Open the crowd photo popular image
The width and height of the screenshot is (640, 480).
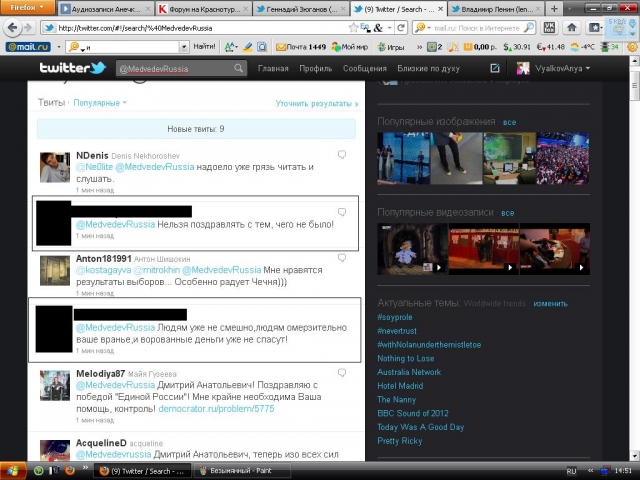[562, 158]
